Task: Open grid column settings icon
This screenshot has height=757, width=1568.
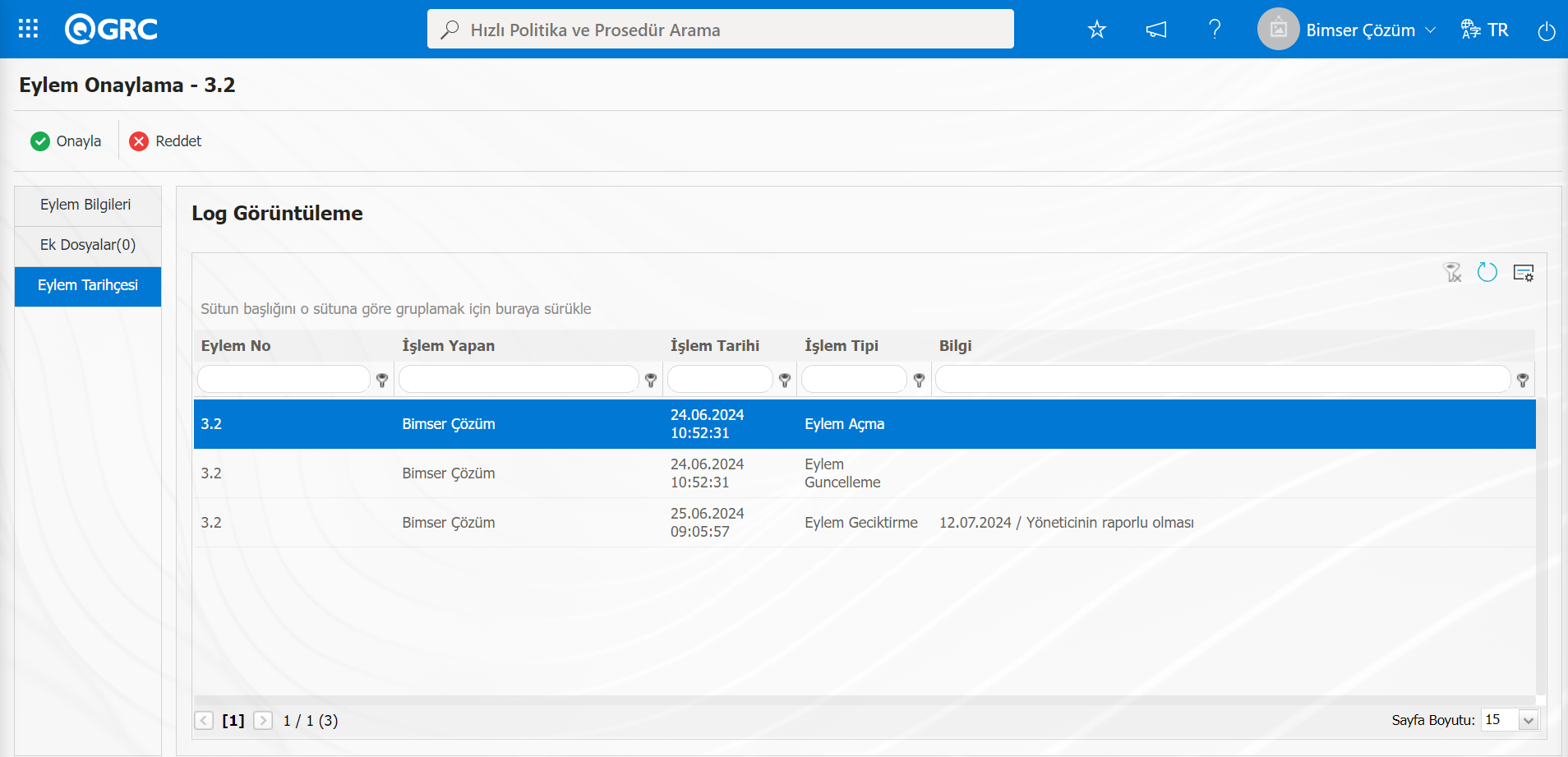Action: pyautogui.click(x=1524, y=273)
